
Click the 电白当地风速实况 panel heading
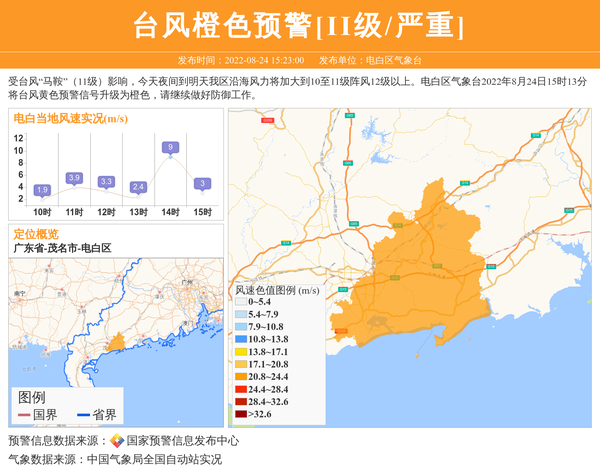click(x=70, y=117)
